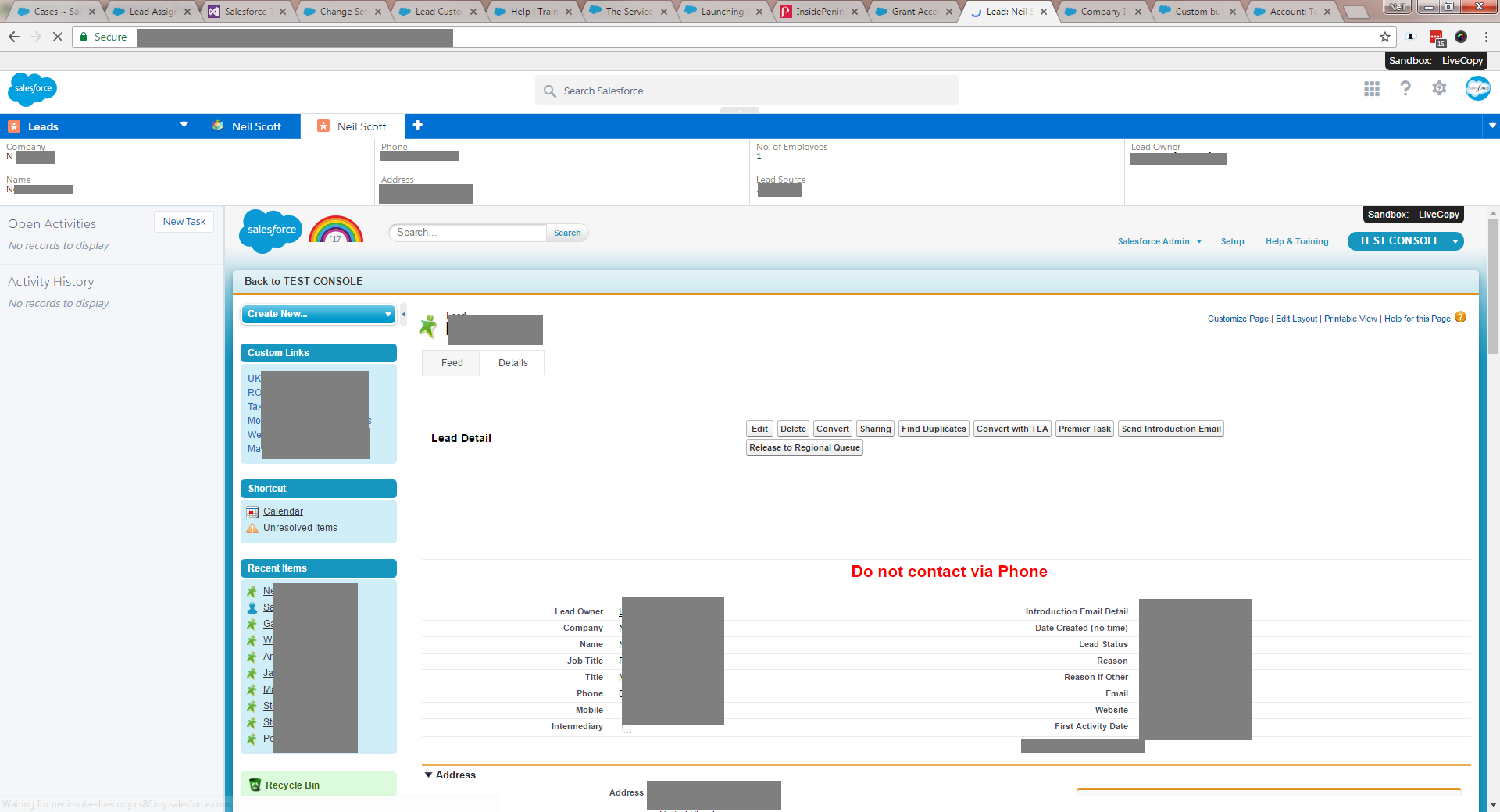The height and width of the screenshot is (812, 1500).
Task: Click the Unresolved Items warning icon
Action: click(252, 529)
